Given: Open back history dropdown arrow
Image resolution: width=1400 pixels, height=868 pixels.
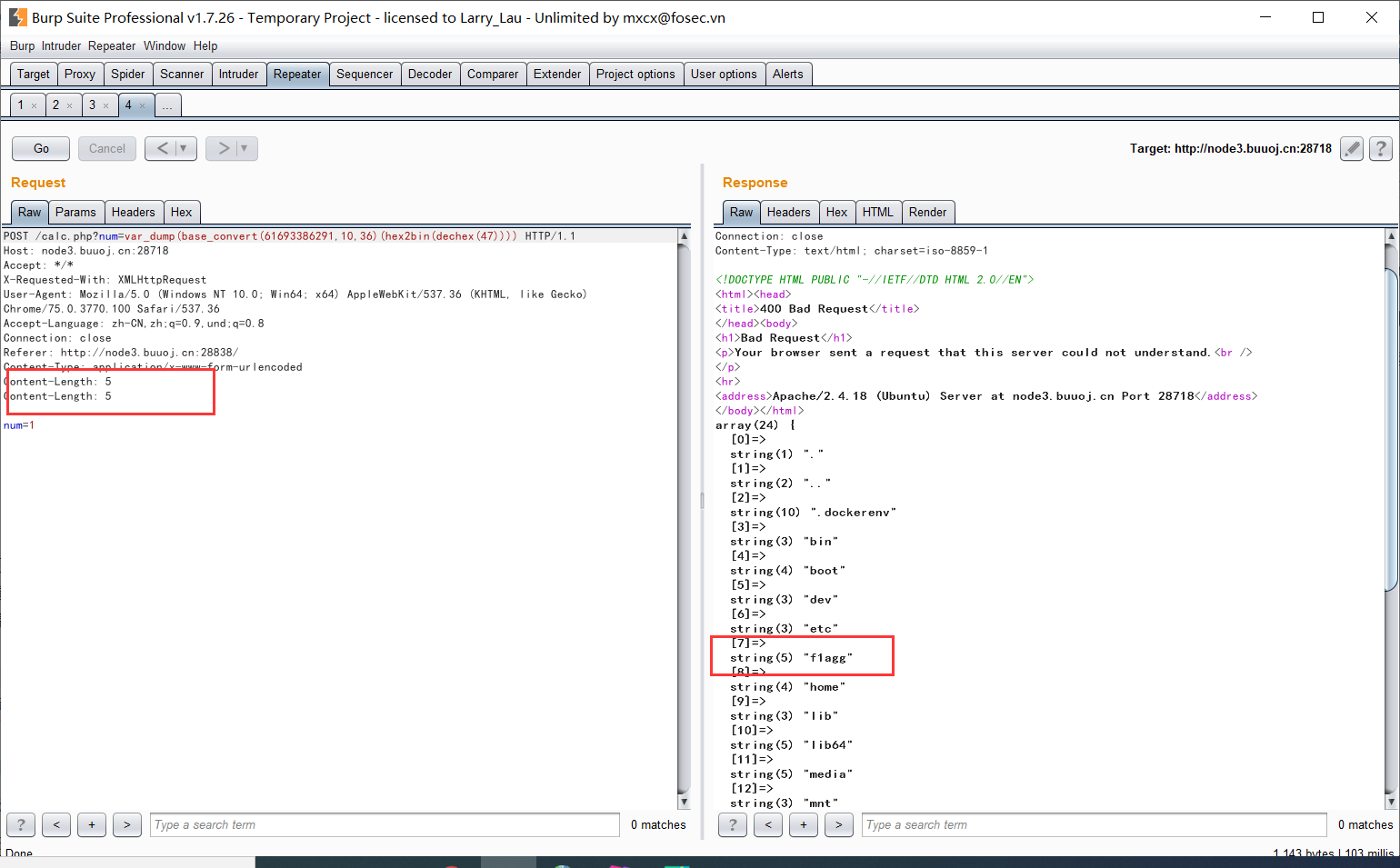Looking at the screenshot, I should click(185, 148).
